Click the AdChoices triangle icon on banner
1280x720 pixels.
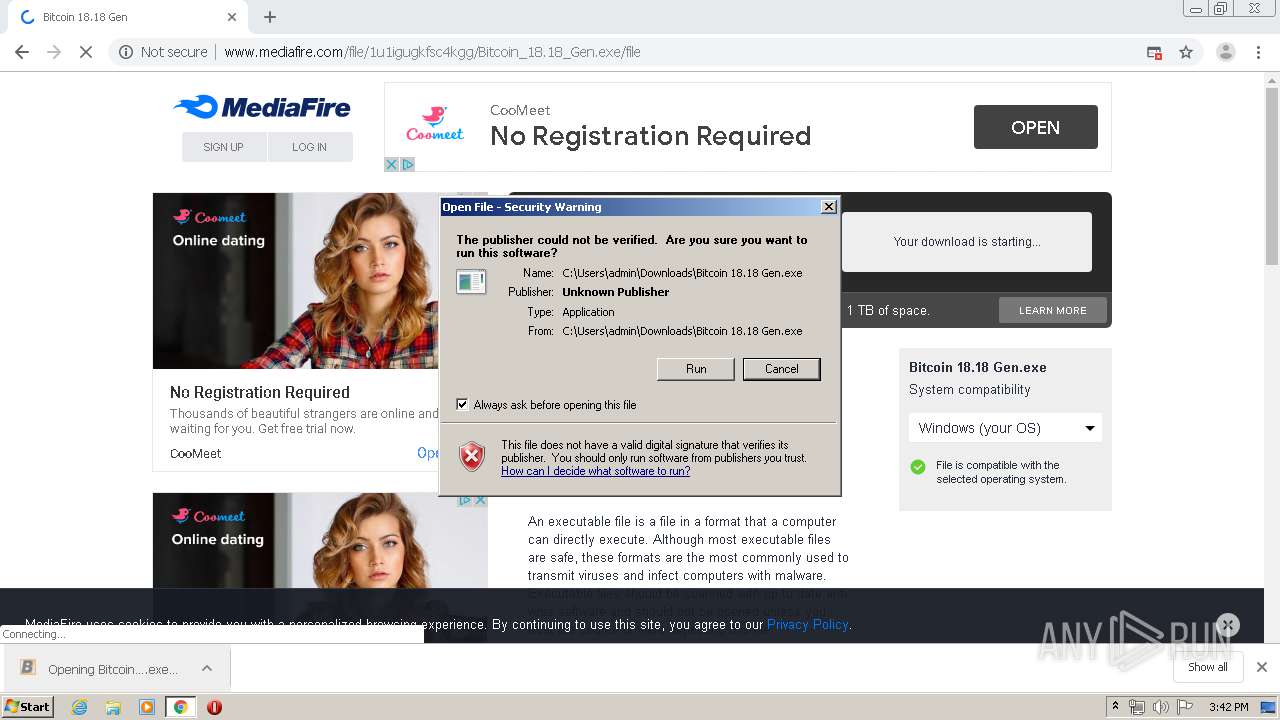[408, 164]
